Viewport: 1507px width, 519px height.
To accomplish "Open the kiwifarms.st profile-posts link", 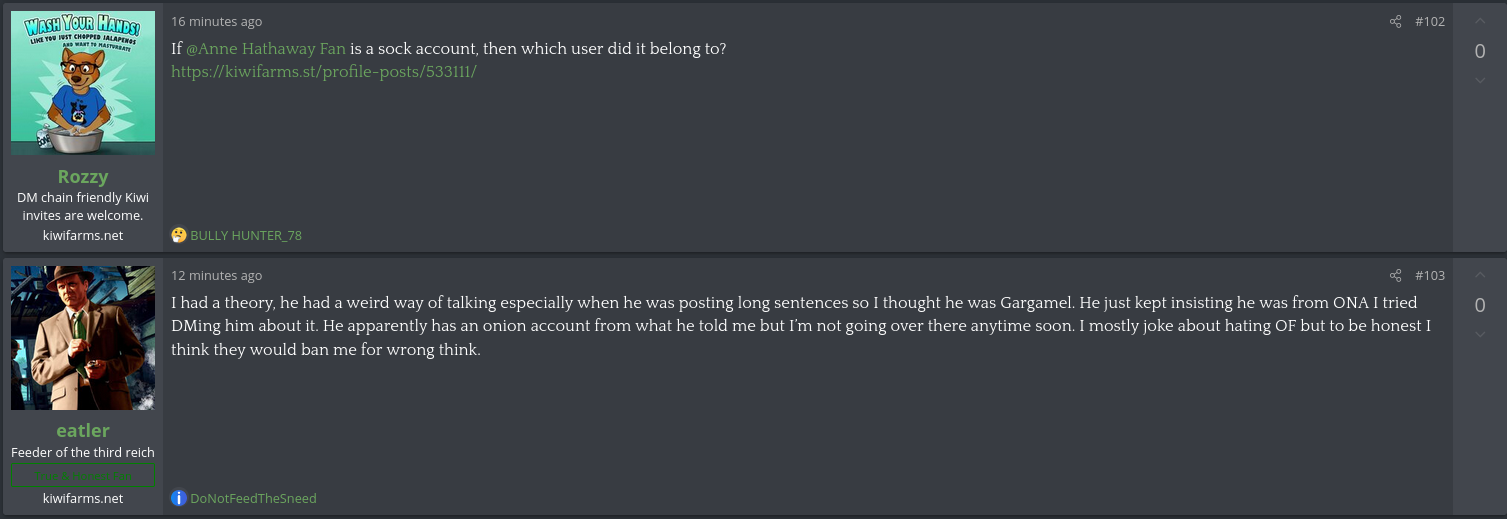I will coord(323,72).
